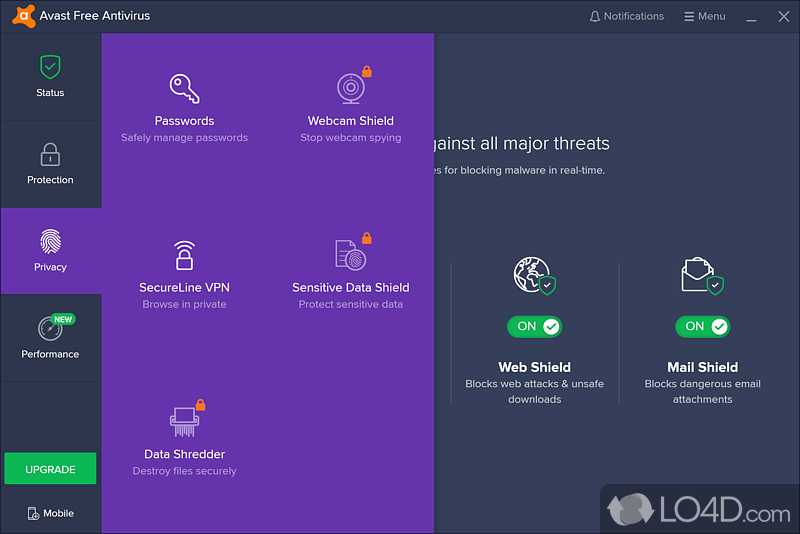This screenshot has height=534, width=800.
Task: Switch to the Privacy tab label
Action: (50, 267)
